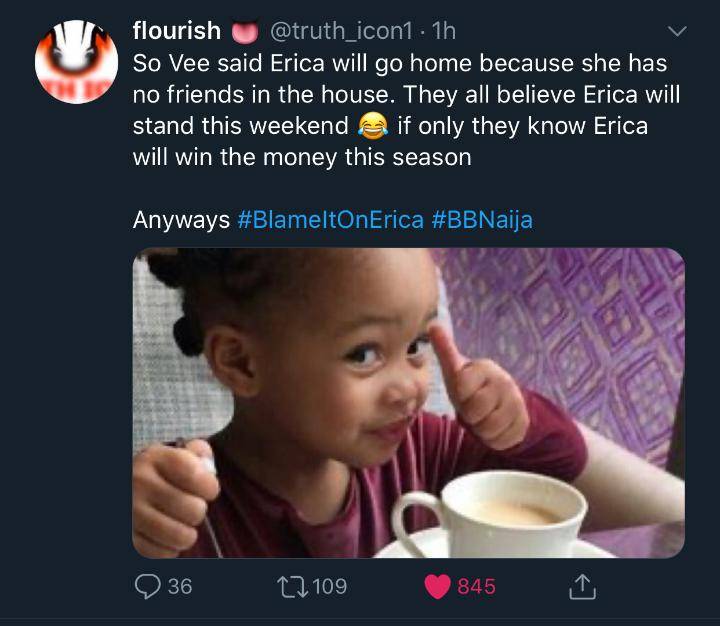
Task: Expand the tweet options chevron
Action: 677,31
